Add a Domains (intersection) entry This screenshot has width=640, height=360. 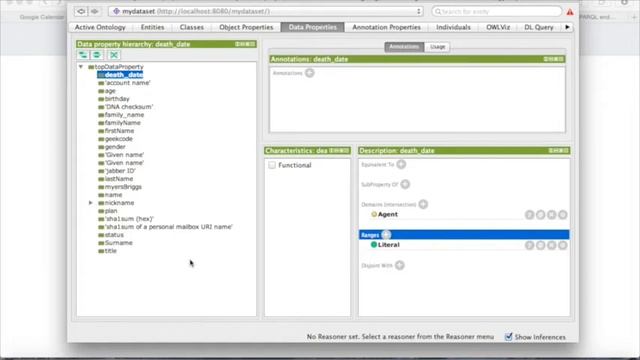pyautogui.click(x=423, y=204)
